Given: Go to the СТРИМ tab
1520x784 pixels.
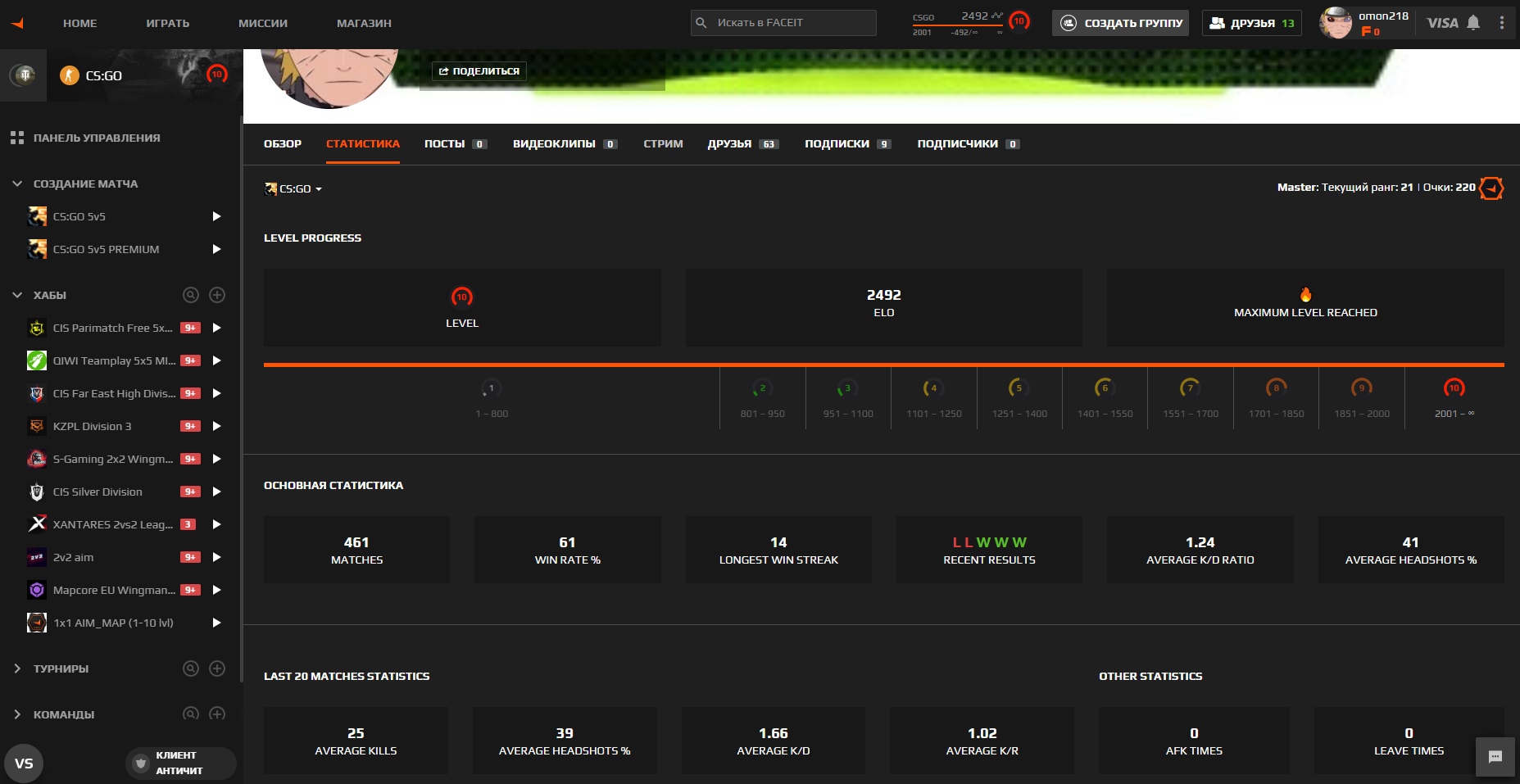Looking at the screenshot, I should [663, 144].
